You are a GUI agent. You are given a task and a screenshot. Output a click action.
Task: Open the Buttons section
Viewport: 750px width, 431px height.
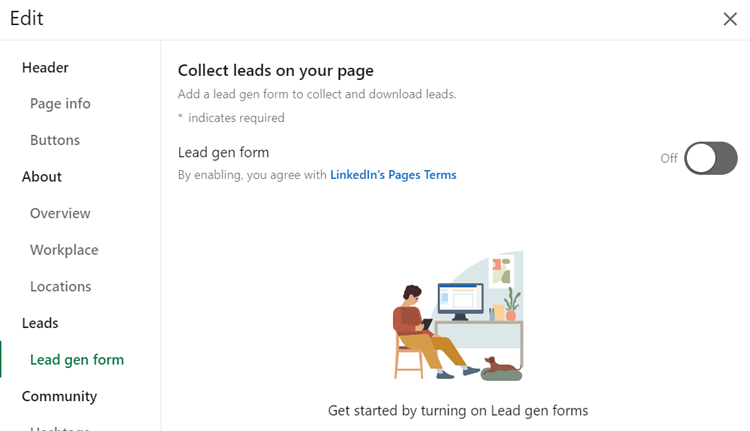click(x=55, y=140)
